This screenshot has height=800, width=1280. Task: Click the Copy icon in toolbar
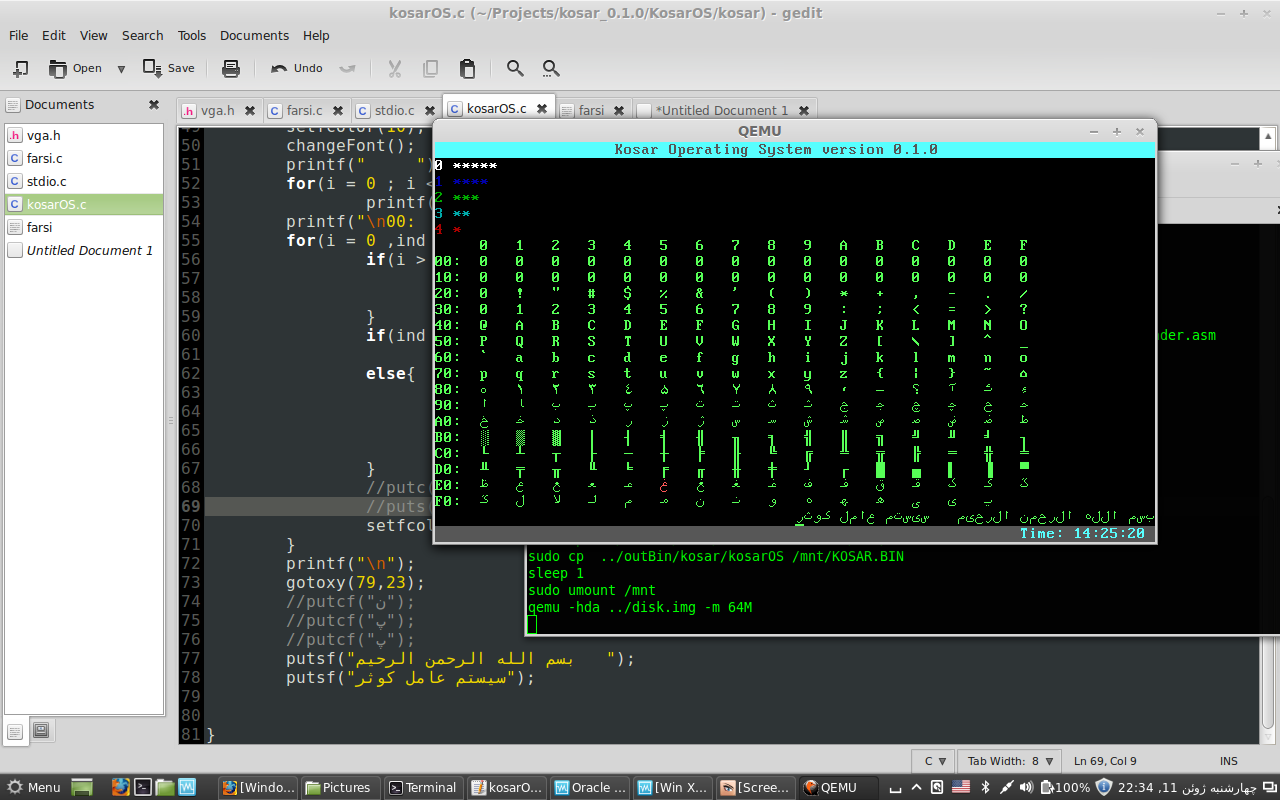431,69
